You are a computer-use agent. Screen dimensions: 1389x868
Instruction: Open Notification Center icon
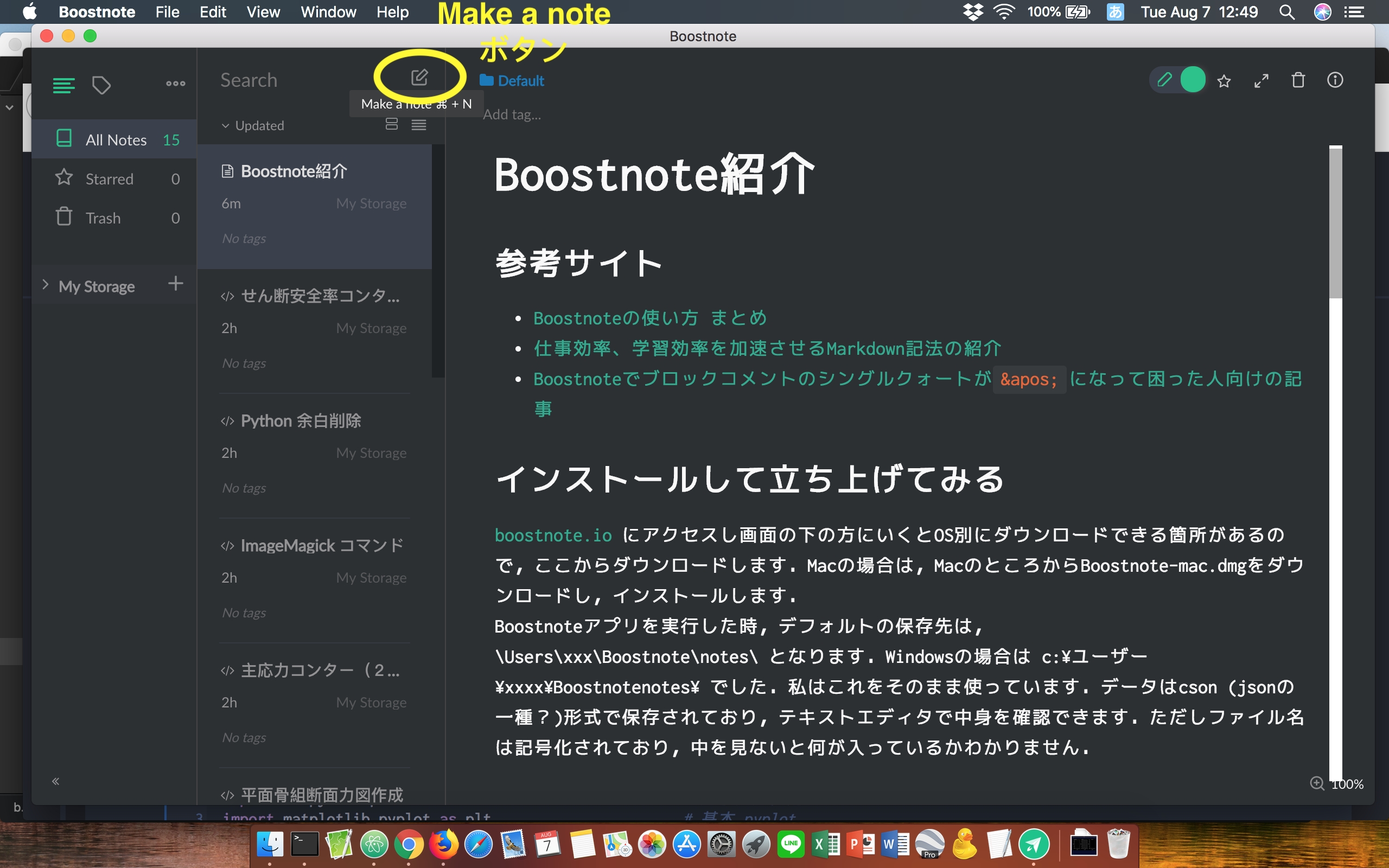pyautogui.click(x=1355, y=12)
